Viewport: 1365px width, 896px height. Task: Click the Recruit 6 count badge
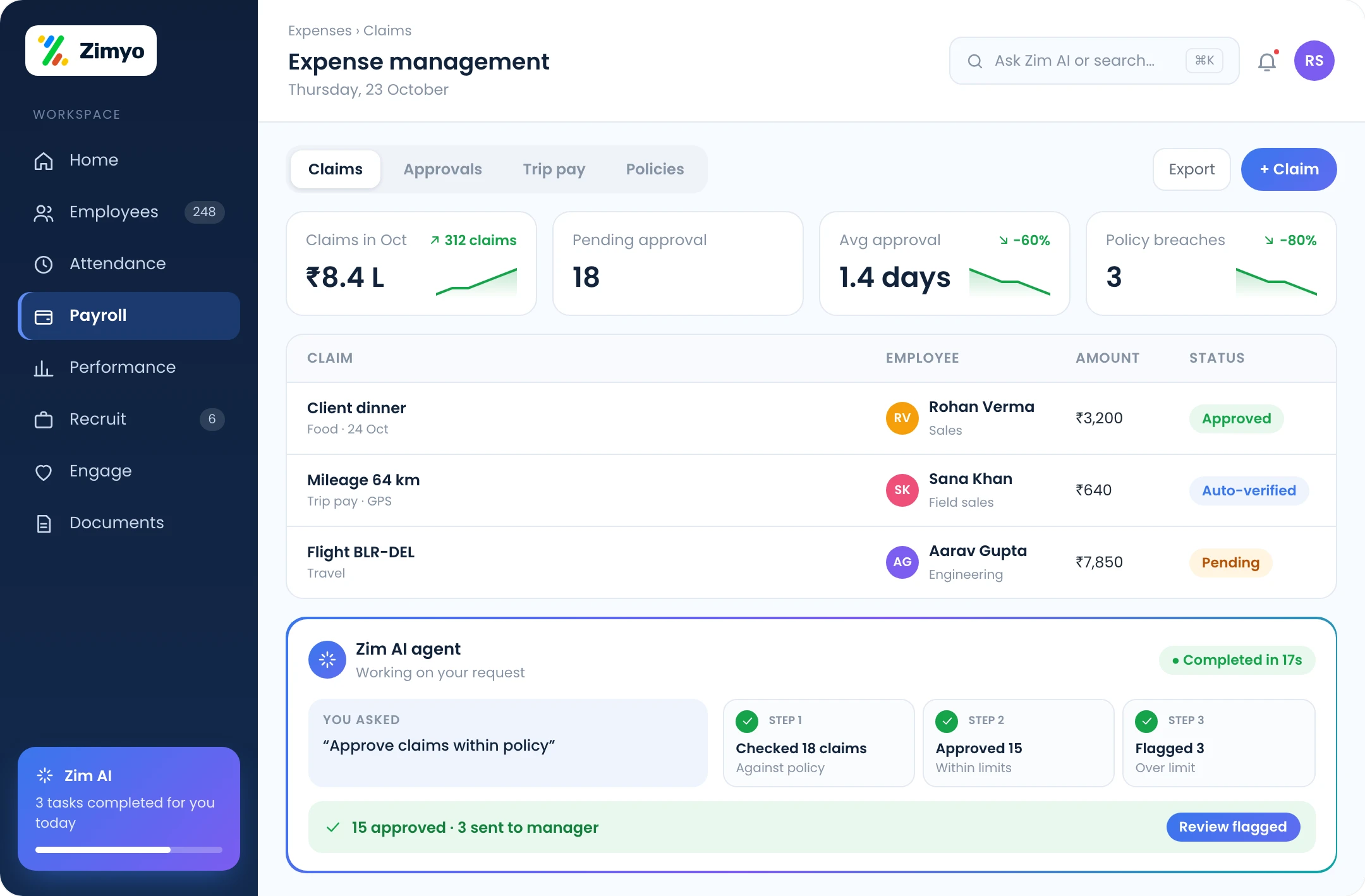(212, 420)
